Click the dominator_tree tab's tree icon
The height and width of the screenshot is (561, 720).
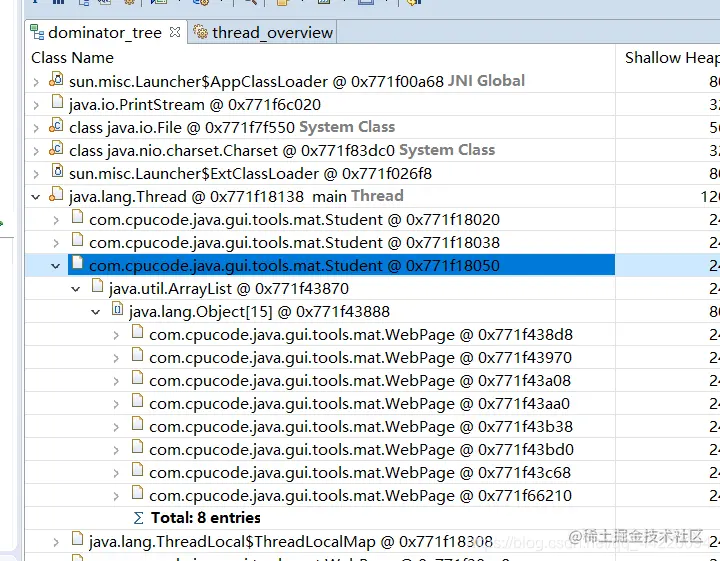click(x=37, y=33)
